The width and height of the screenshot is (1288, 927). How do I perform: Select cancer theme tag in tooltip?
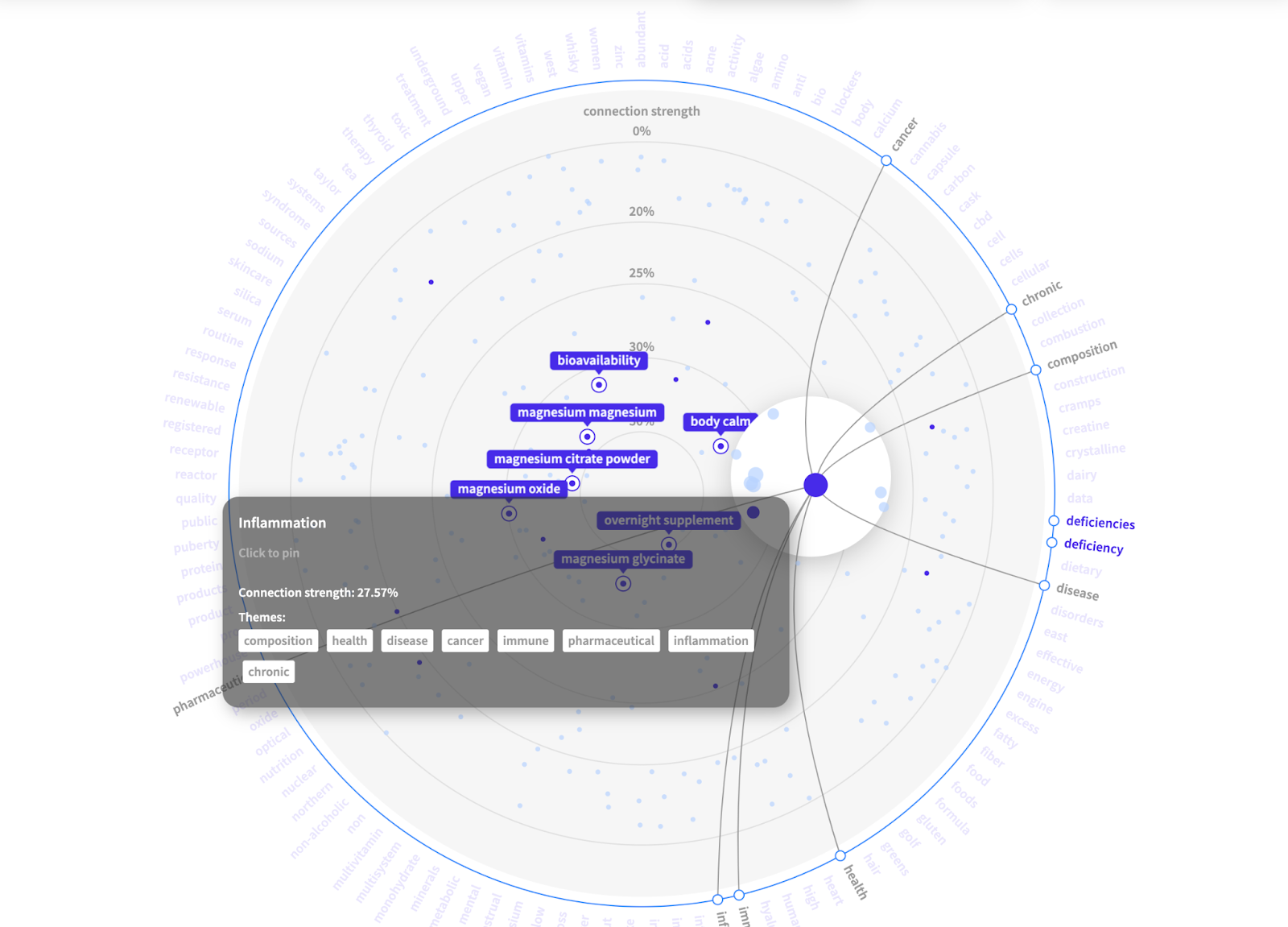pyautogui.click(x=465, y=640)
